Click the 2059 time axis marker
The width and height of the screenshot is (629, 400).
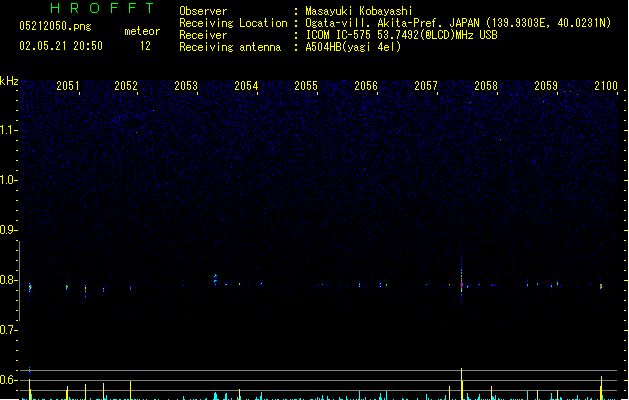(546, 86)
